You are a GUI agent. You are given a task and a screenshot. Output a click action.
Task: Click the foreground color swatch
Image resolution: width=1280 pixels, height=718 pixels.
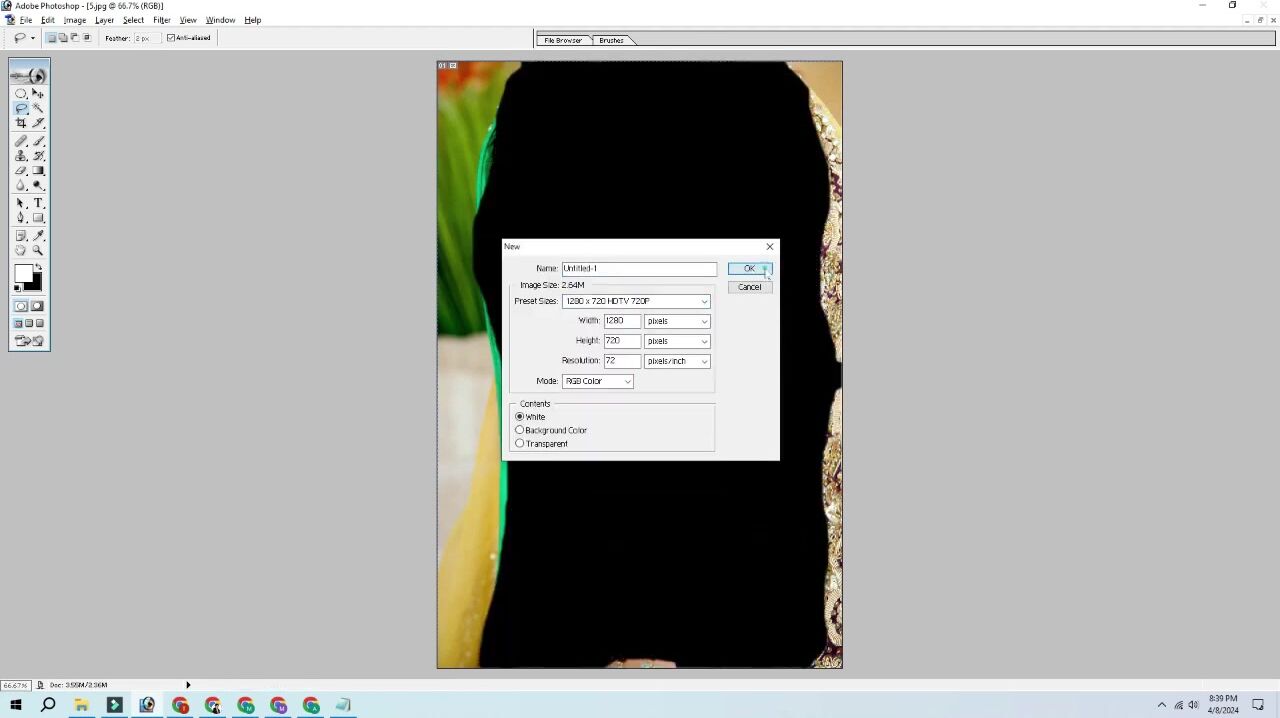tap(23, 274)
